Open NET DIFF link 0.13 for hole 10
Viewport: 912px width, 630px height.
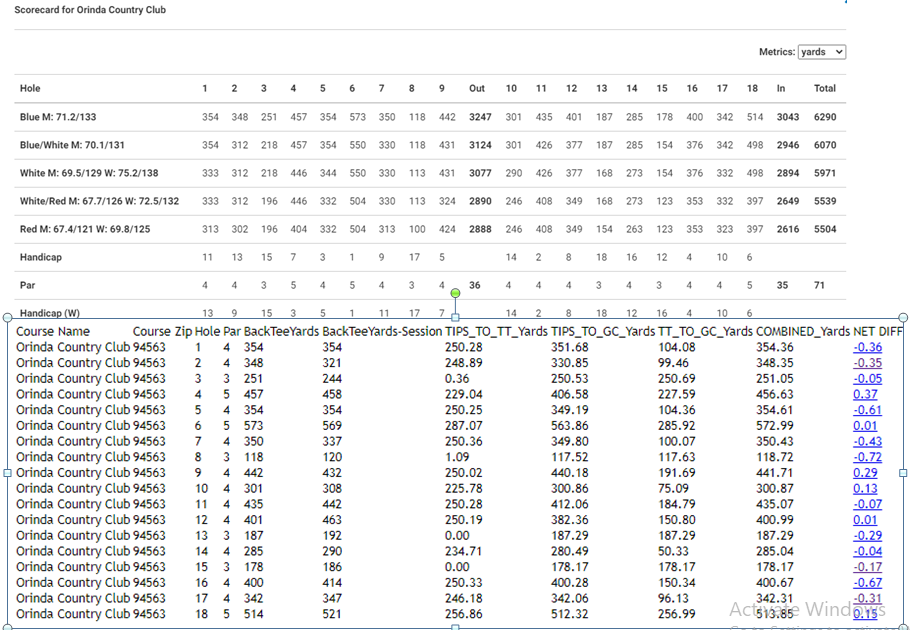pos(865,489)
